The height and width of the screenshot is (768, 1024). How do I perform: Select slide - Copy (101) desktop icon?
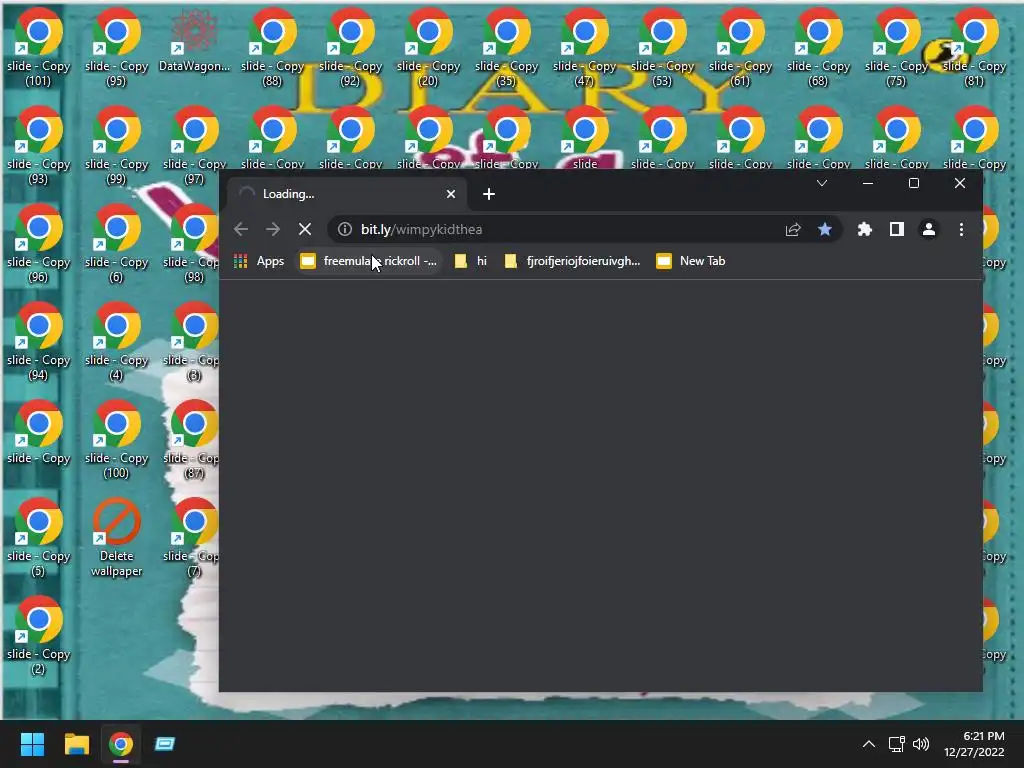(39, 48)
